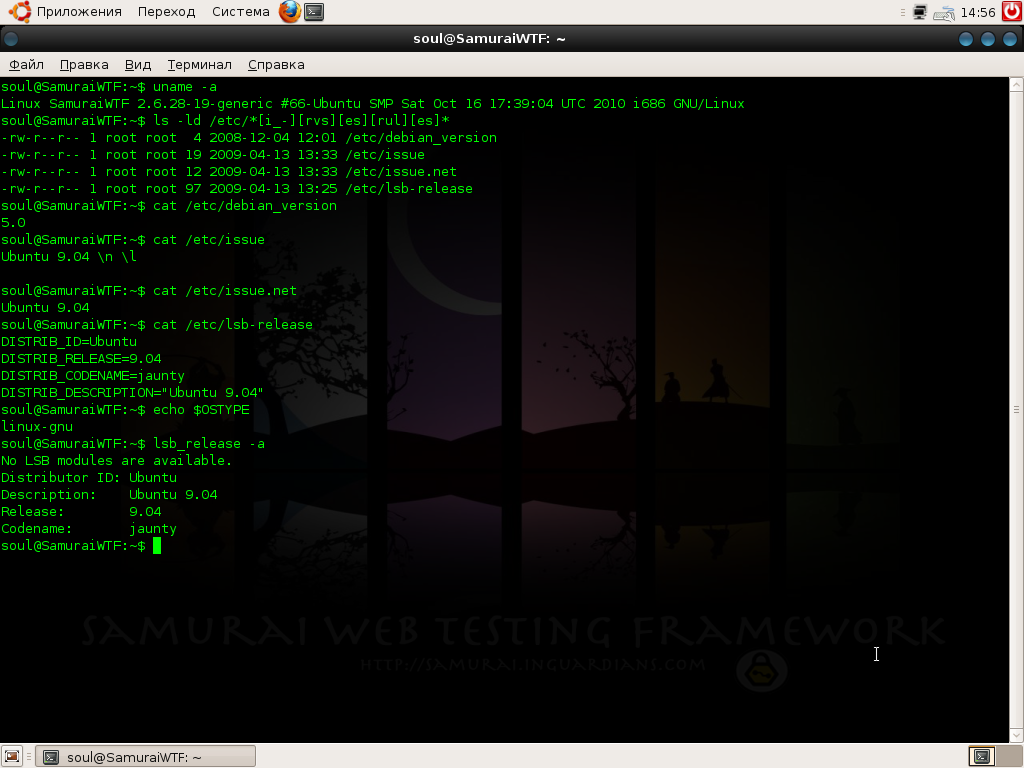Open the network connection tray icon
The image size is (1024, 768).
point(920,12)
